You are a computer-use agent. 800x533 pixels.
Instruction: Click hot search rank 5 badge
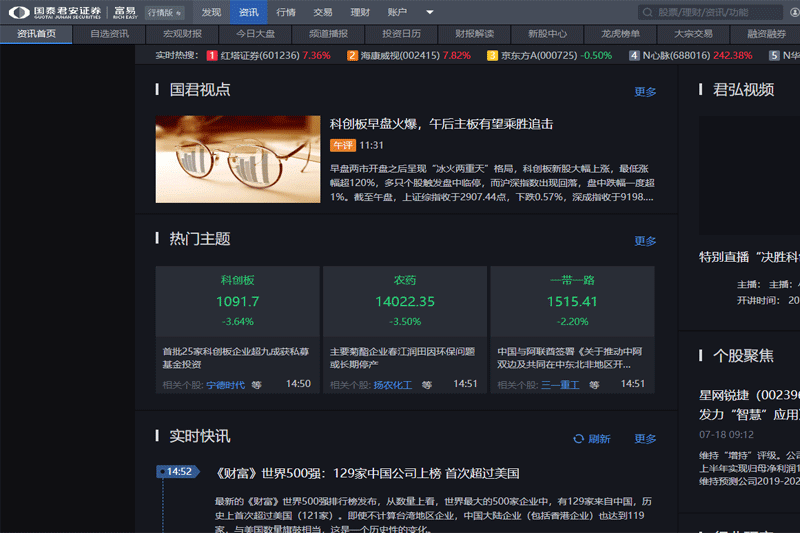pyautogui.click(x=774, y=56)
